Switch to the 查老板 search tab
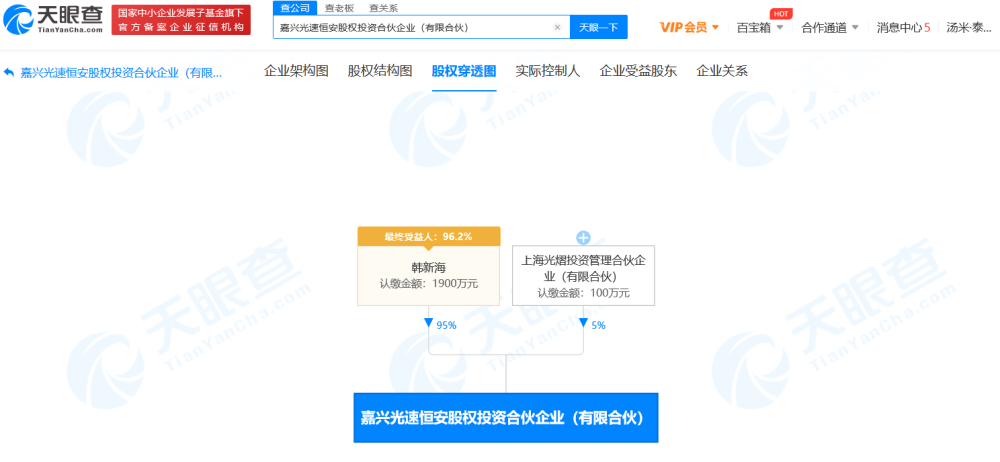 pos(339,8)
